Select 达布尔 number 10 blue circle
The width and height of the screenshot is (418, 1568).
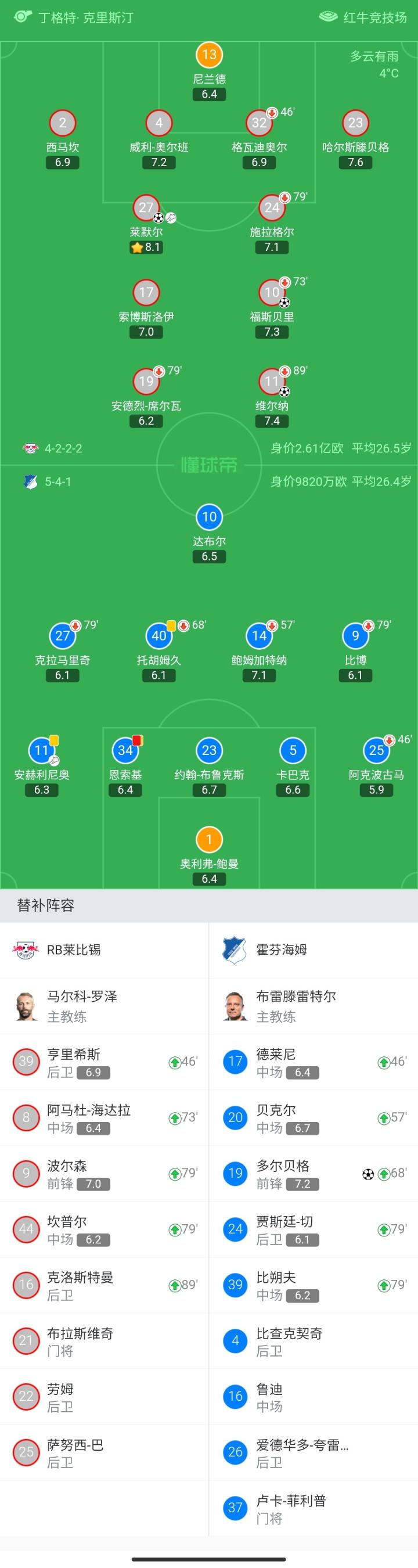pyautogui.click(x=208, y=517)
